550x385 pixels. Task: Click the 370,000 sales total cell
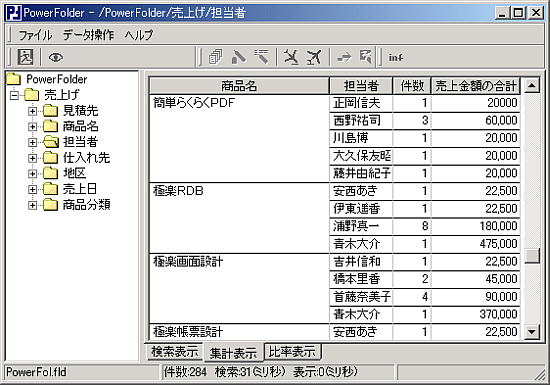coord(476,315)
